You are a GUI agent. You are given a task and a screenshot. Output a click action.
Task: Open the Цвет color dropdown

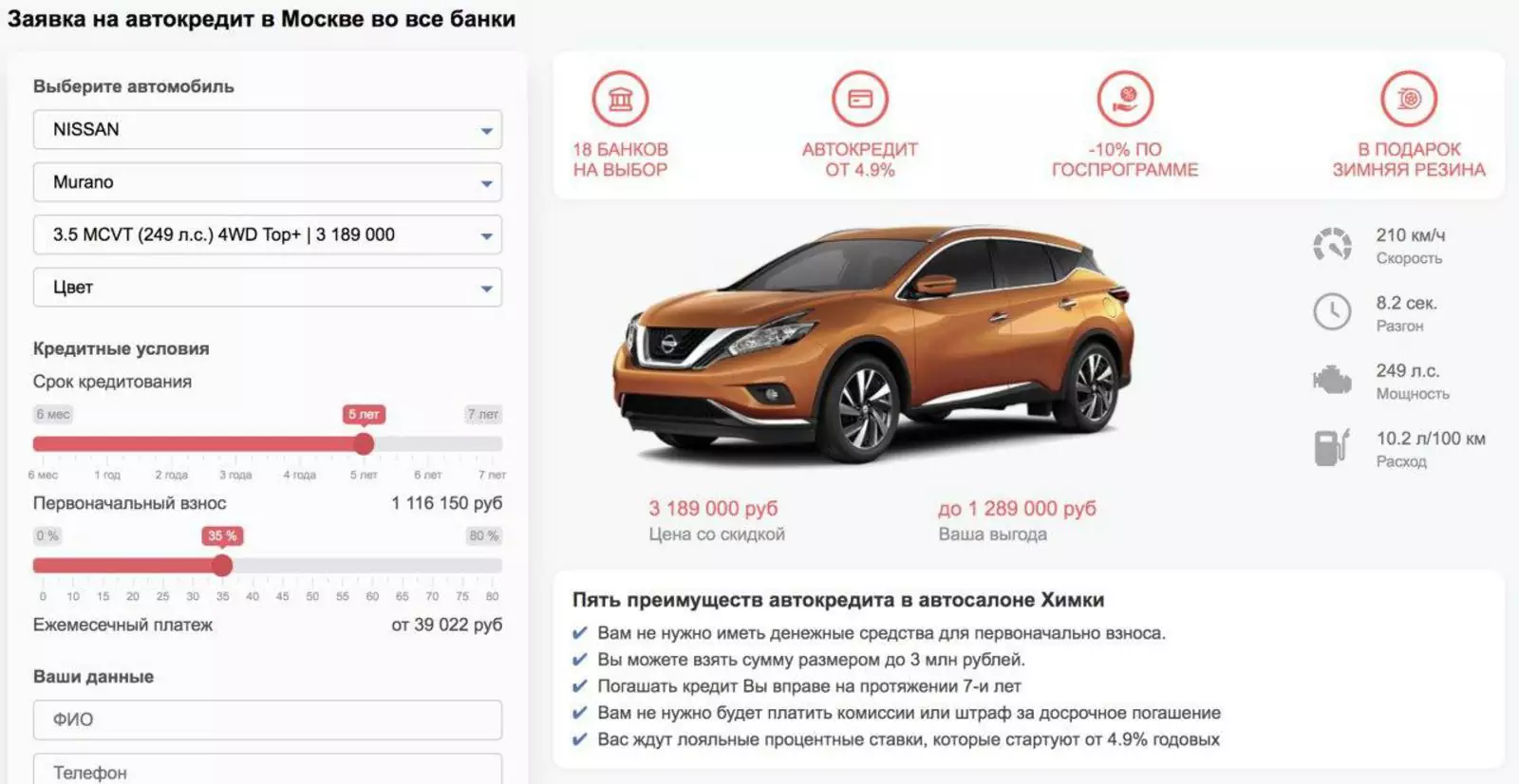click(x=268, y=288)
